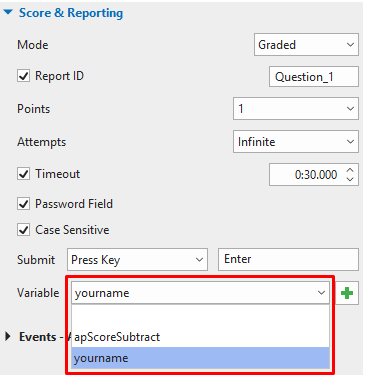366x378 pixels.
Task: Disable the Password Field checkbox
Action: pos(23,204)
